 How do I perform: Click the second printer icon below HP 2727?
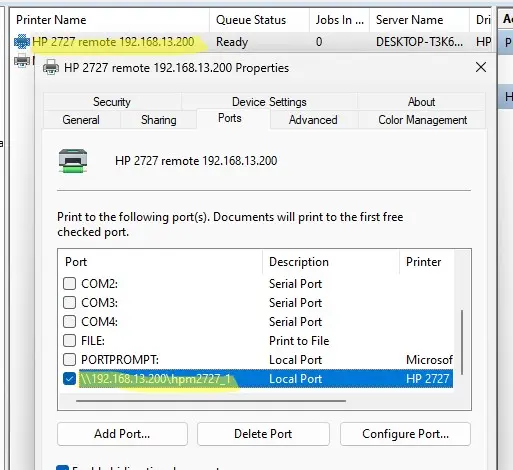point(22,61)
